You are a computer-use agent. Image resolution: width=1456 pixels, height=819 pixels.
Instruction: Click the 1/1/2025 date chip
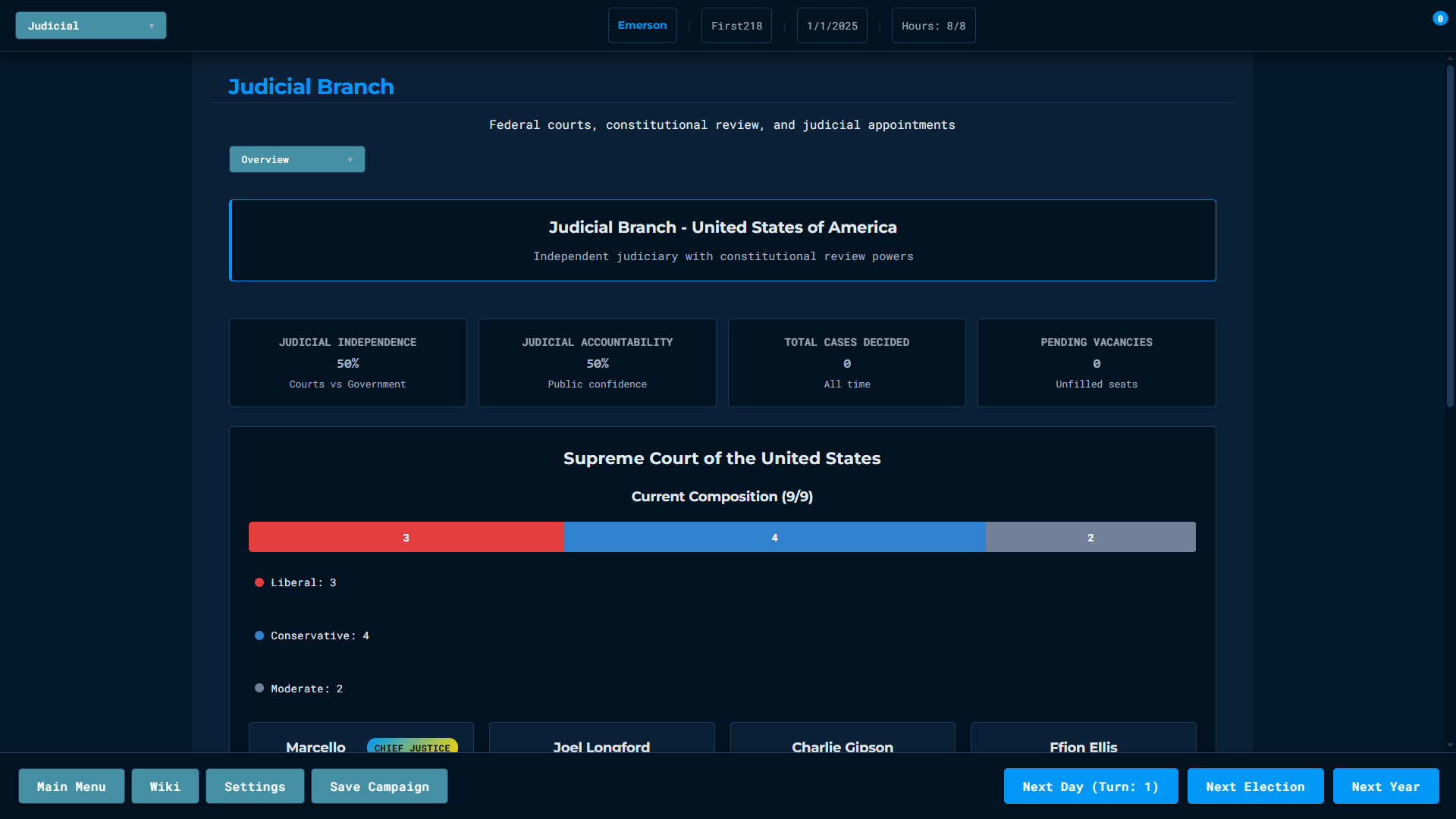[x=832, y=26]
